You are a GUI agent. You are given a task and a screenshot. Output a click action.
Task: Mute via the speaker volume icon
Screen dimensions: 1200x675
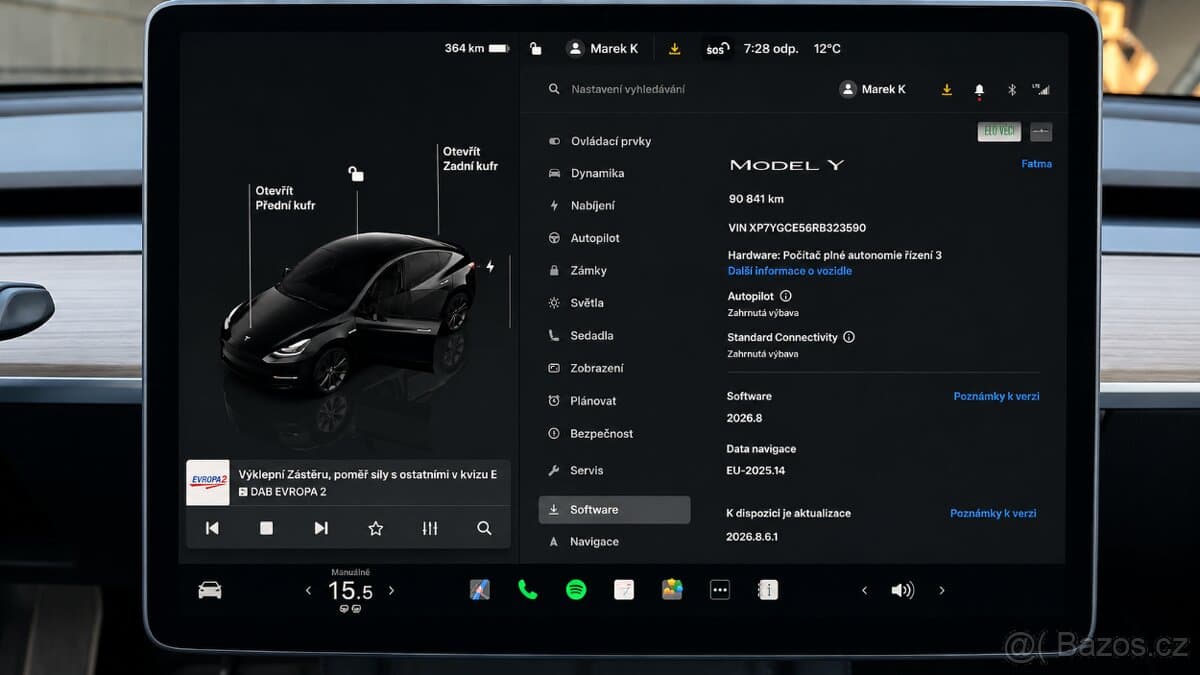[x=902, y=590]
